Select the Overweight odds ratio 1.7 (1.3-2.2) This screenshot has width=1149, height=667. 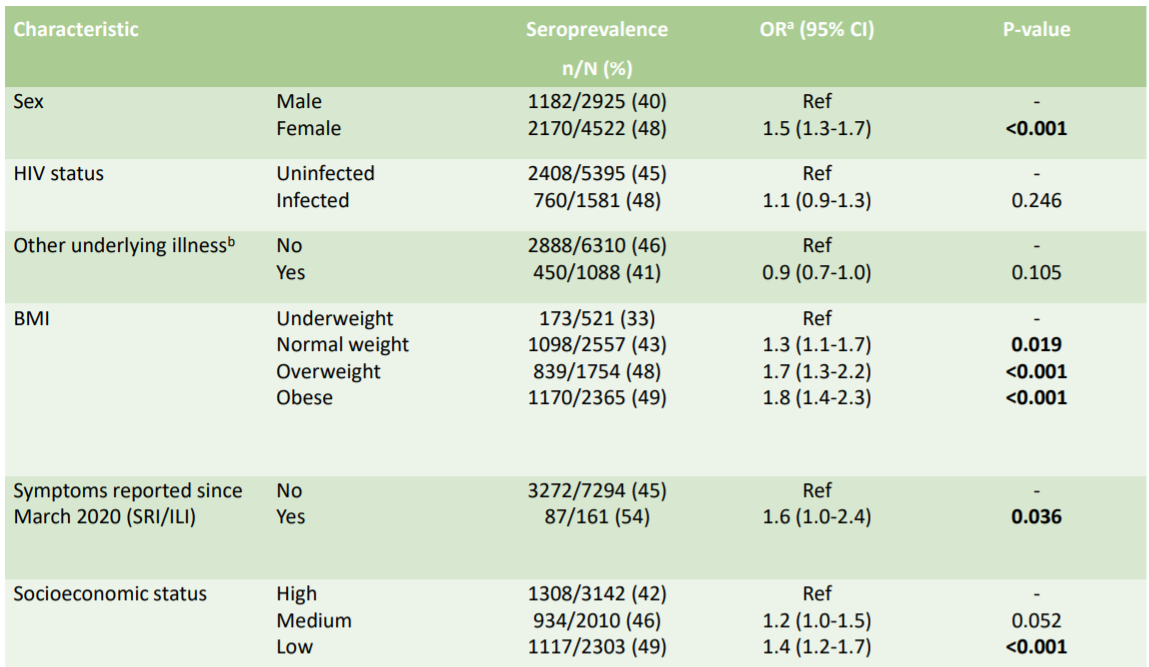(x=816, y=371)
